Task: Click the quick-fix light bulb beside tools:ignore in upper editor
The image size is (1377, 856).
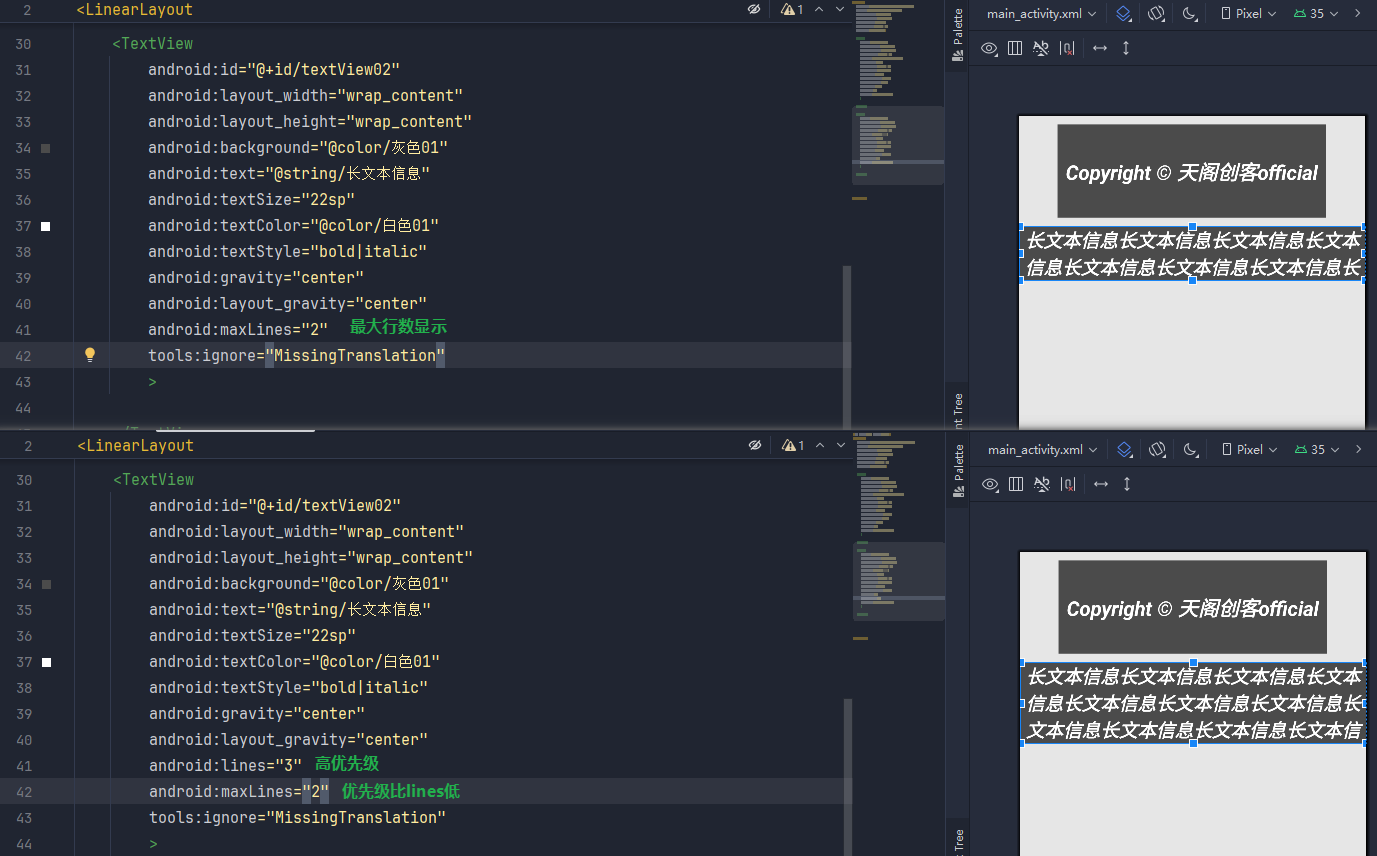Action: (x=89, y=354)
